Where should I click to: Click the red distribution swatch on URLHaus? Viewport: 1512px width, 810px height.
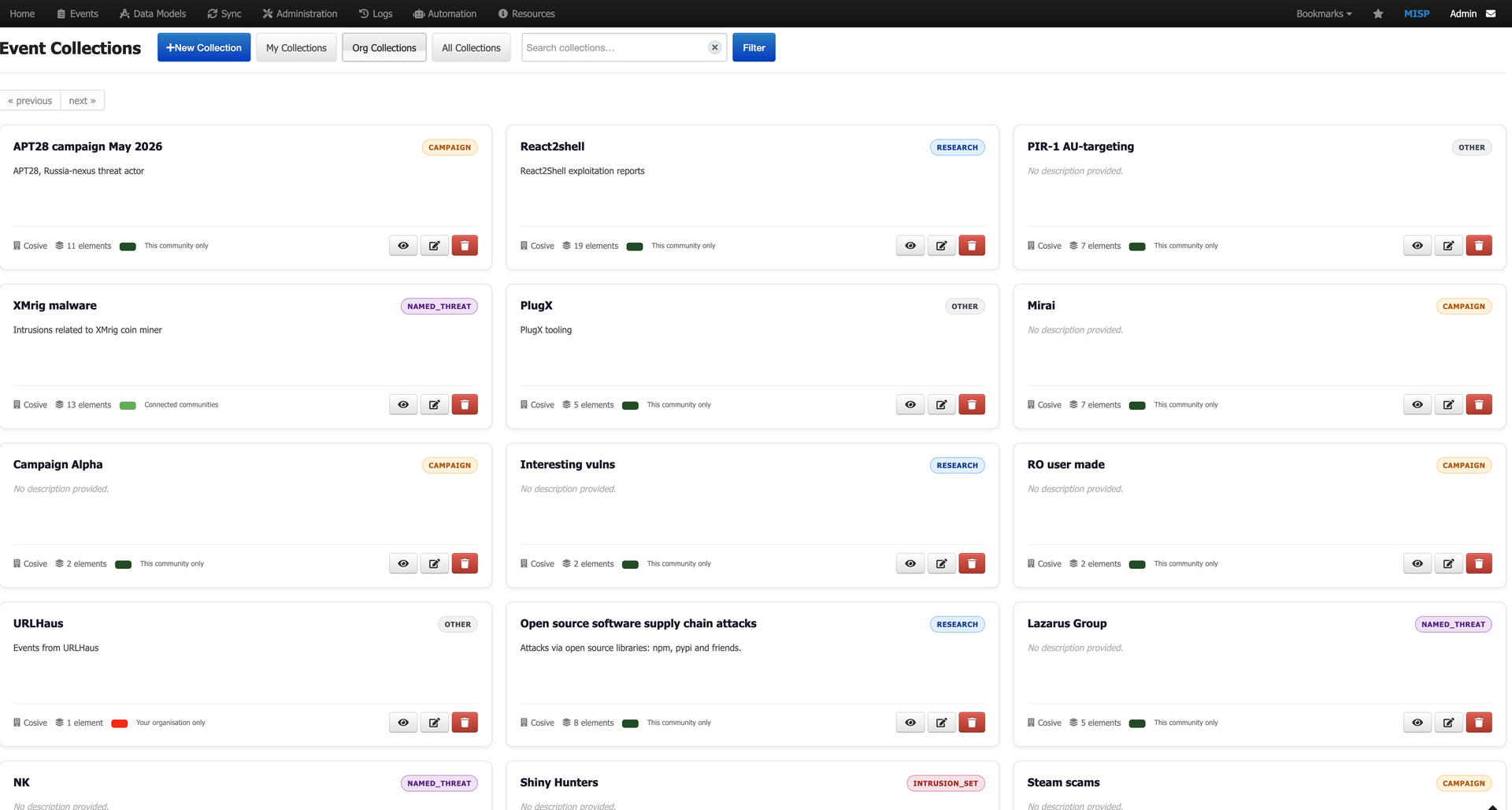[120, 723]
